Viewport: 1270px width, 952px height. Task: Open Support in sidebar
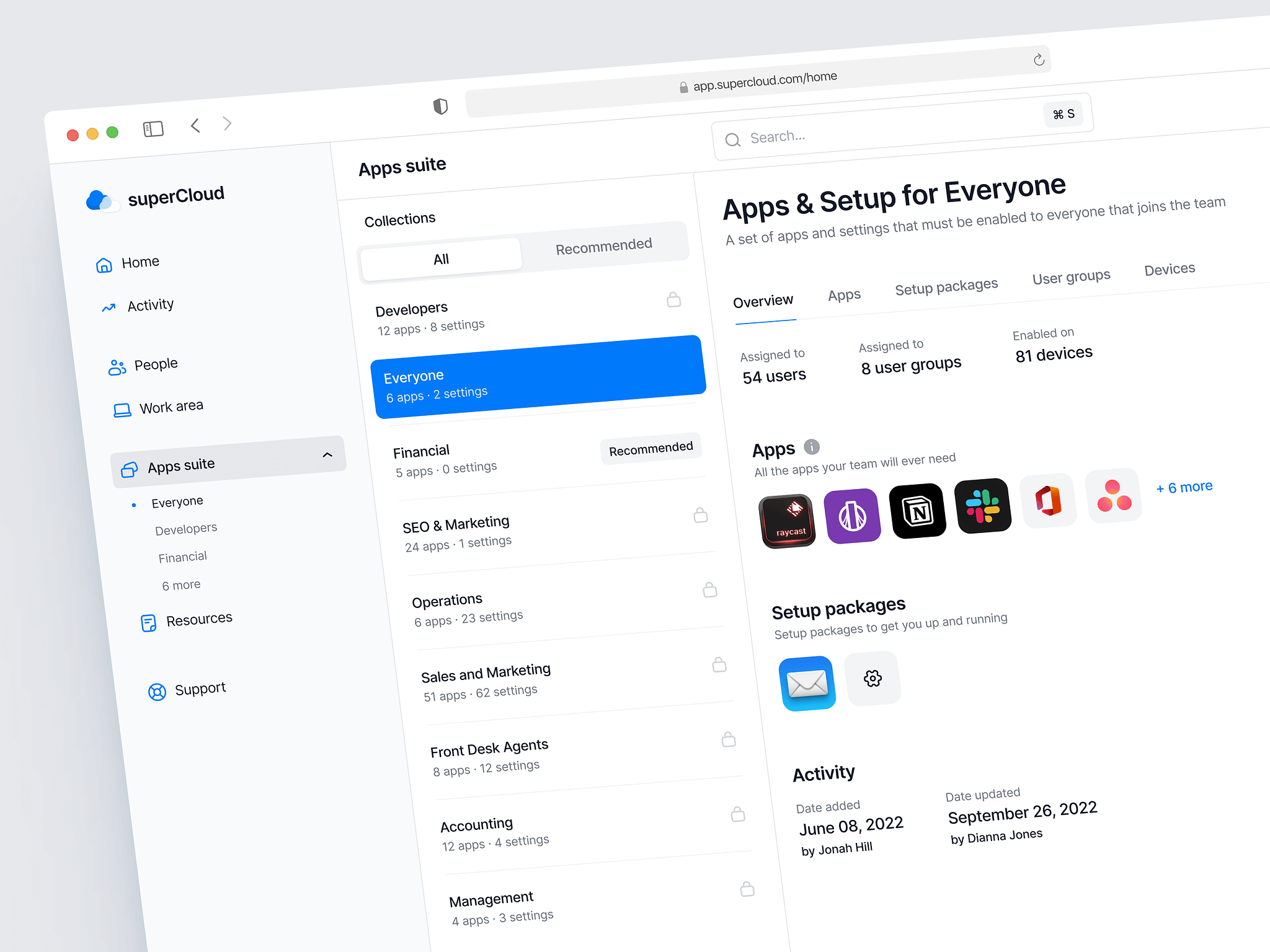pyautogui.click(x=187, y=690)
